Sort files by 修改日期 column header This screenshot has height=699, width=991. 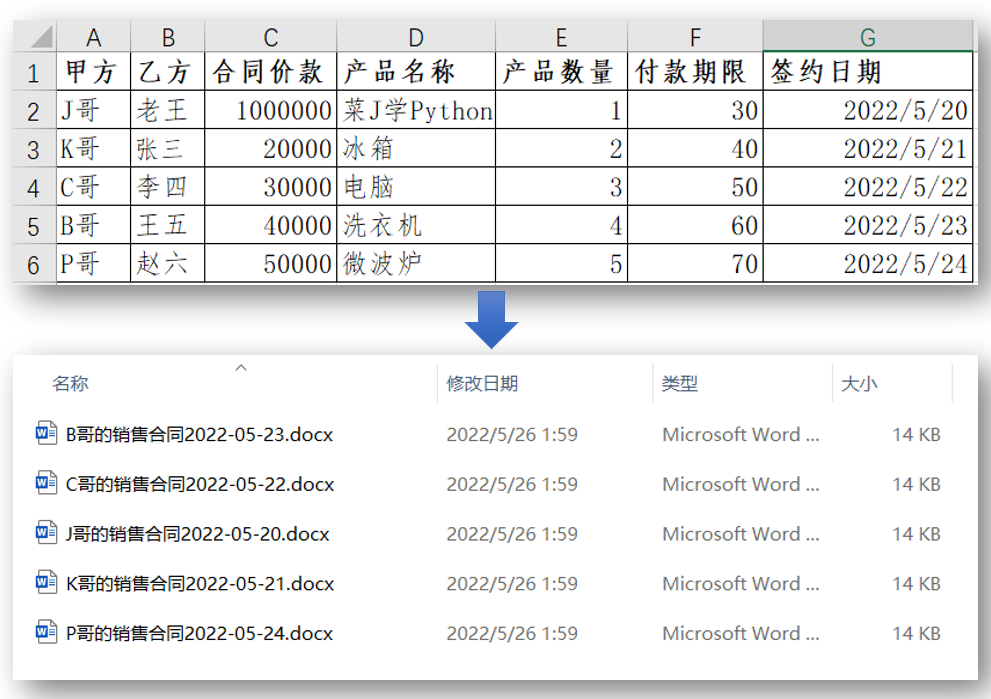[482, 383]
